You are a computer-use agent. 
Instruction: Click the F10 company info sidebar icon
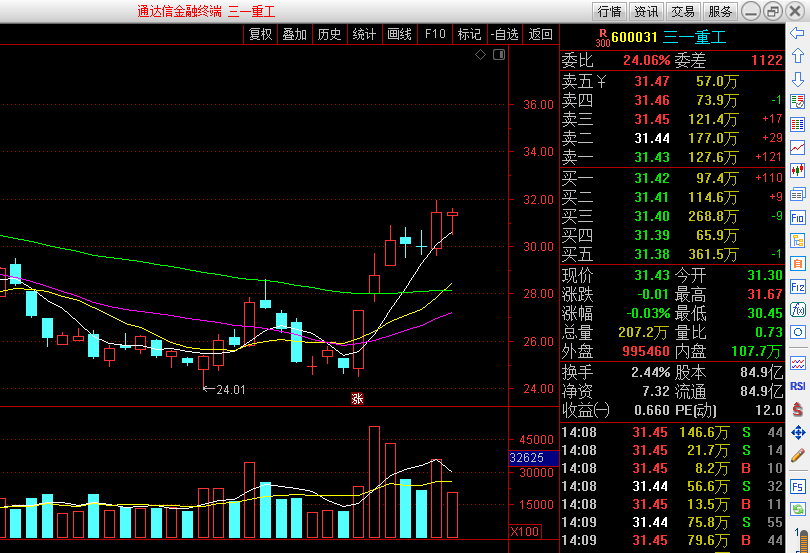(798, 217)
